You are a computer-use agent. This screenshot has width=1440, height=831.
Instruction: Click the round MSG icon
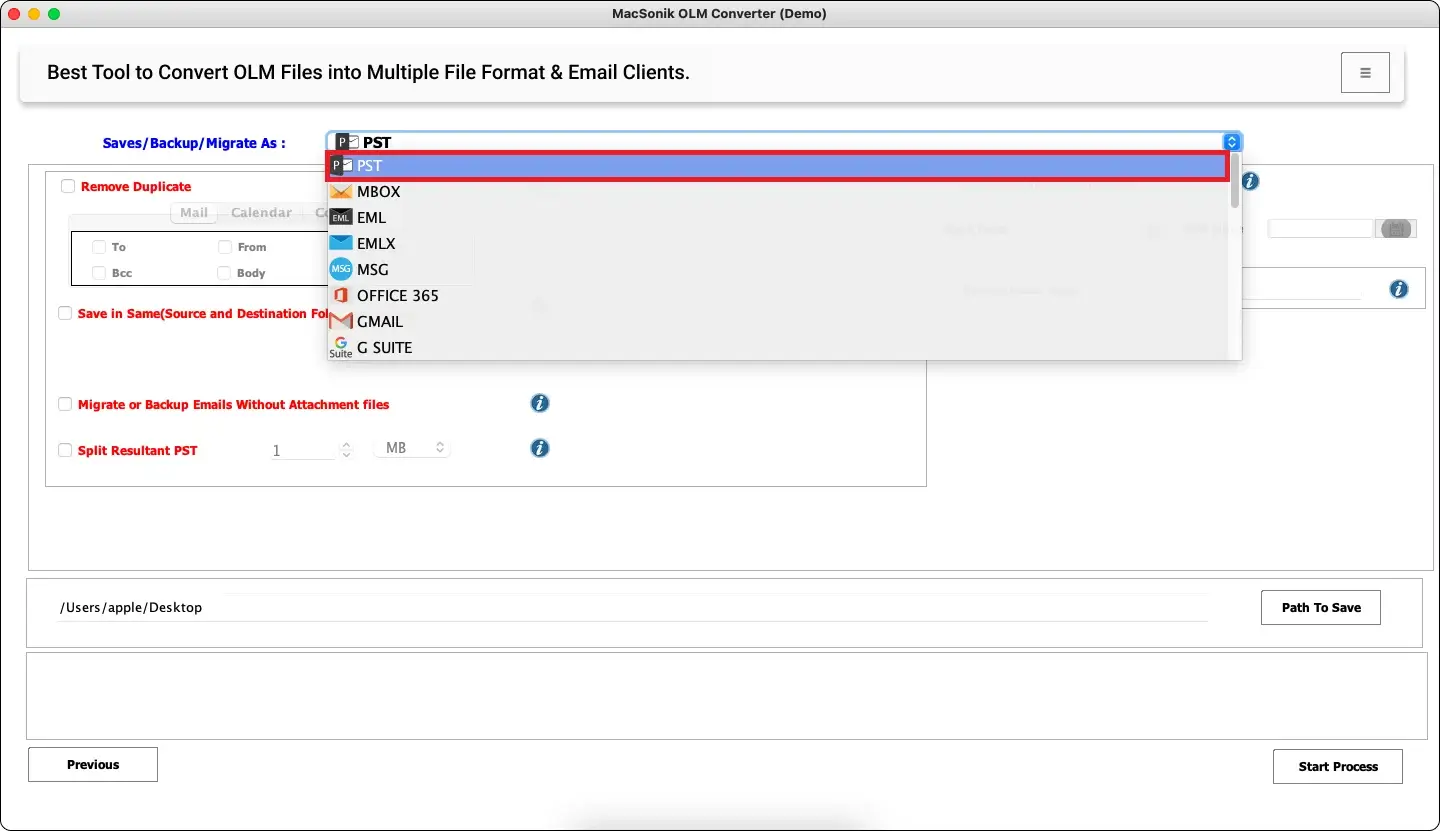click(341, 269)
